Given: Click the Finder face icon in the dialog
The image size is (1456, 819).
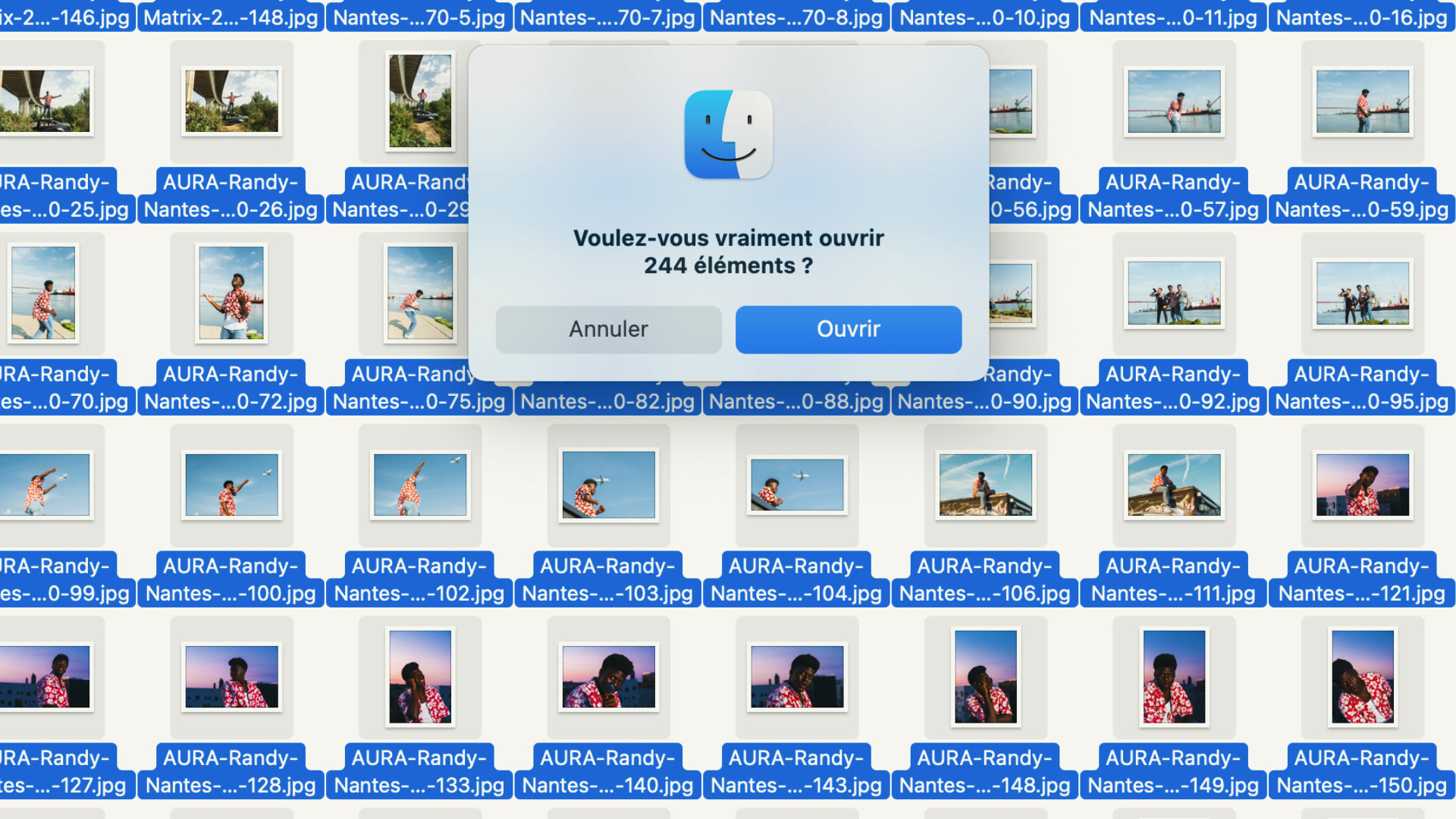Looking at the screenshot, I should (x=729, y=134).
